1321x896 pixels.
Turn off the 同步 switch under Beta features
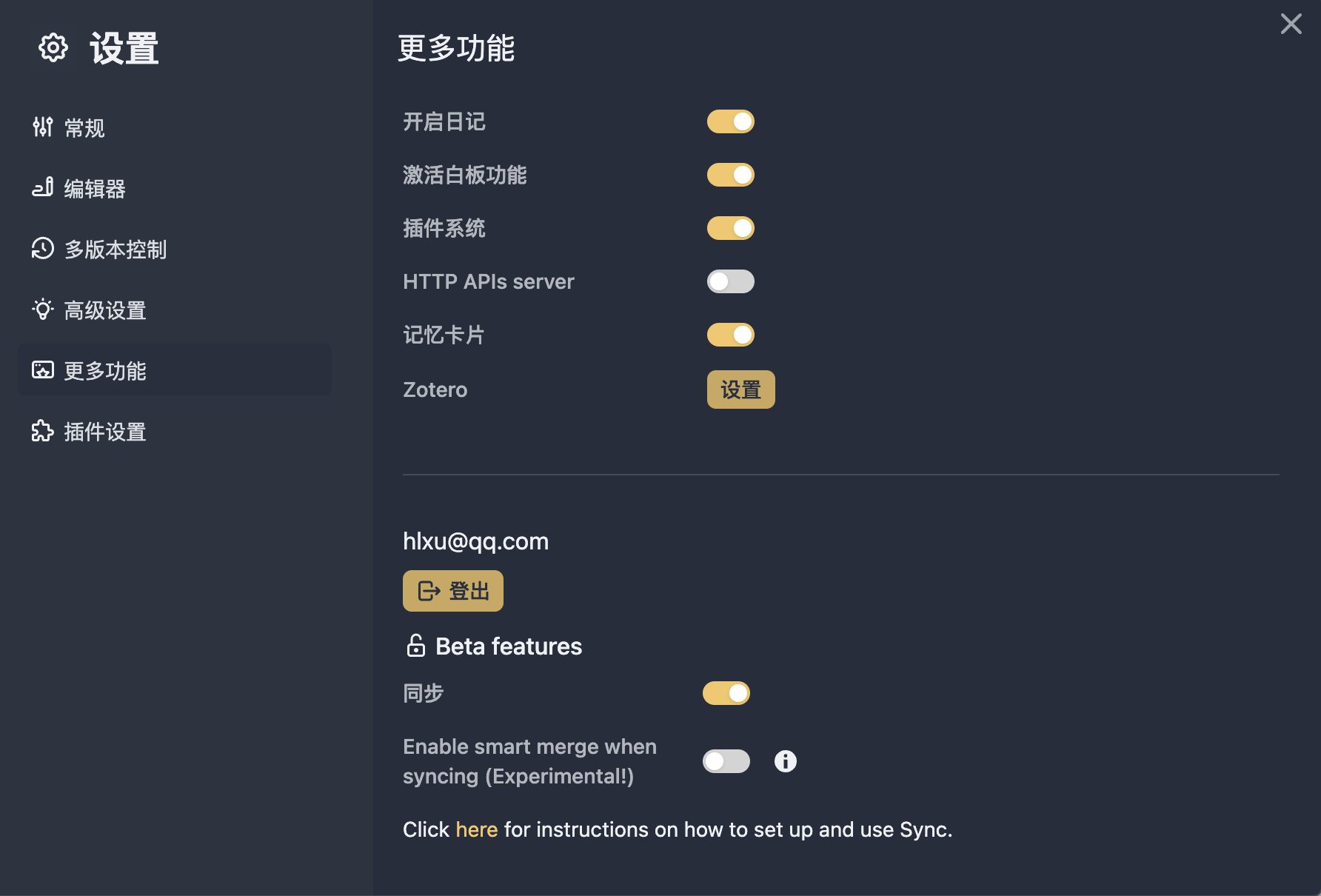point(726,692)
